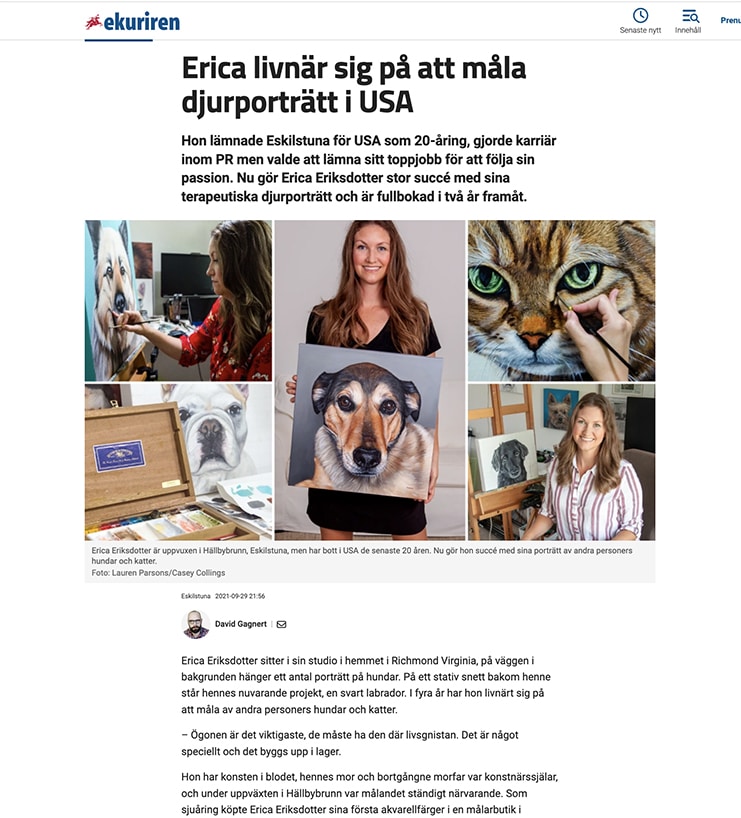Select the Senaste nytt label
The image size is (741, 818).
(640, 30)
